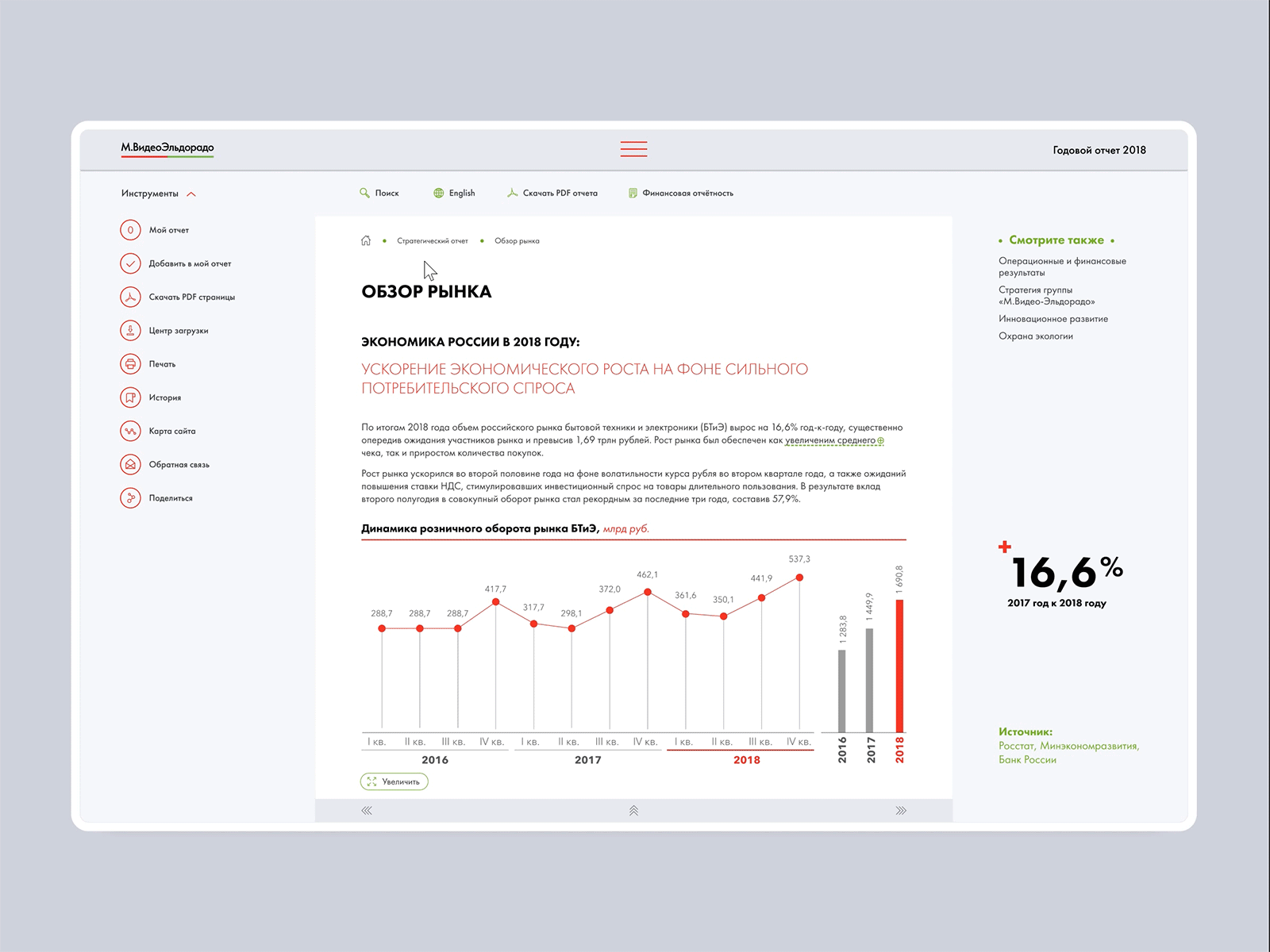
Task: Click the Карта сайта icon
Action: 131,431
